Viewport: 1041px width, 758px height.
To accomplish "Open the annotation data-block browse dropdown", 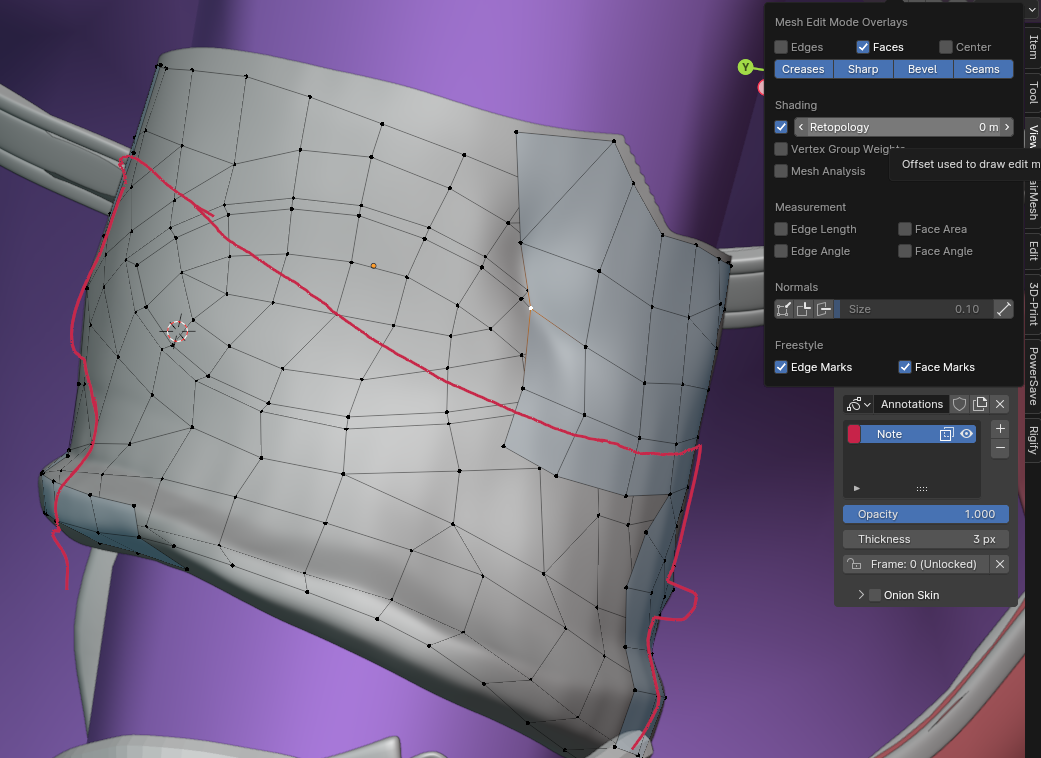I will coord(857,404).
